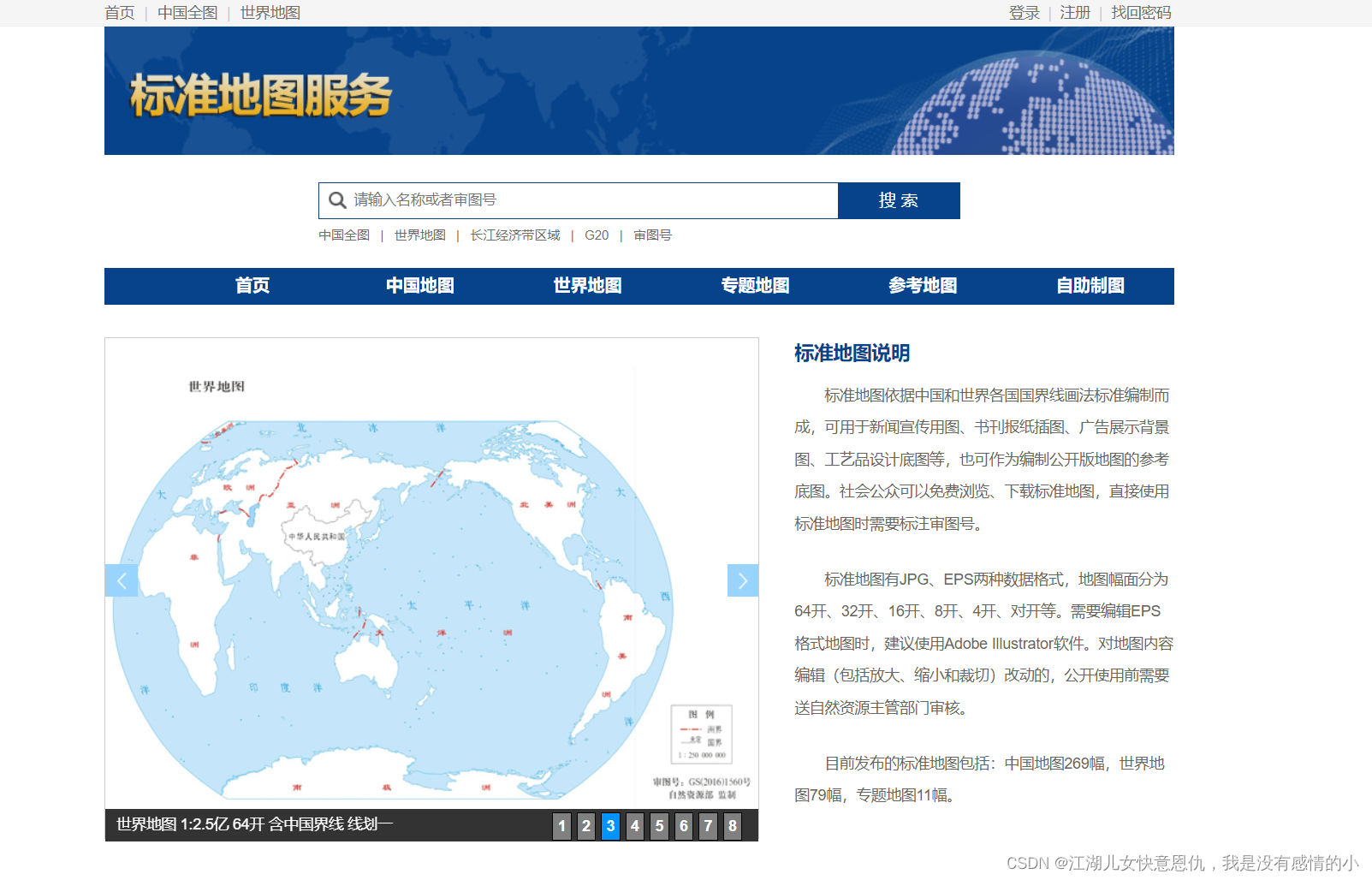Open the 参考地图 menu item

click(923, 286)
